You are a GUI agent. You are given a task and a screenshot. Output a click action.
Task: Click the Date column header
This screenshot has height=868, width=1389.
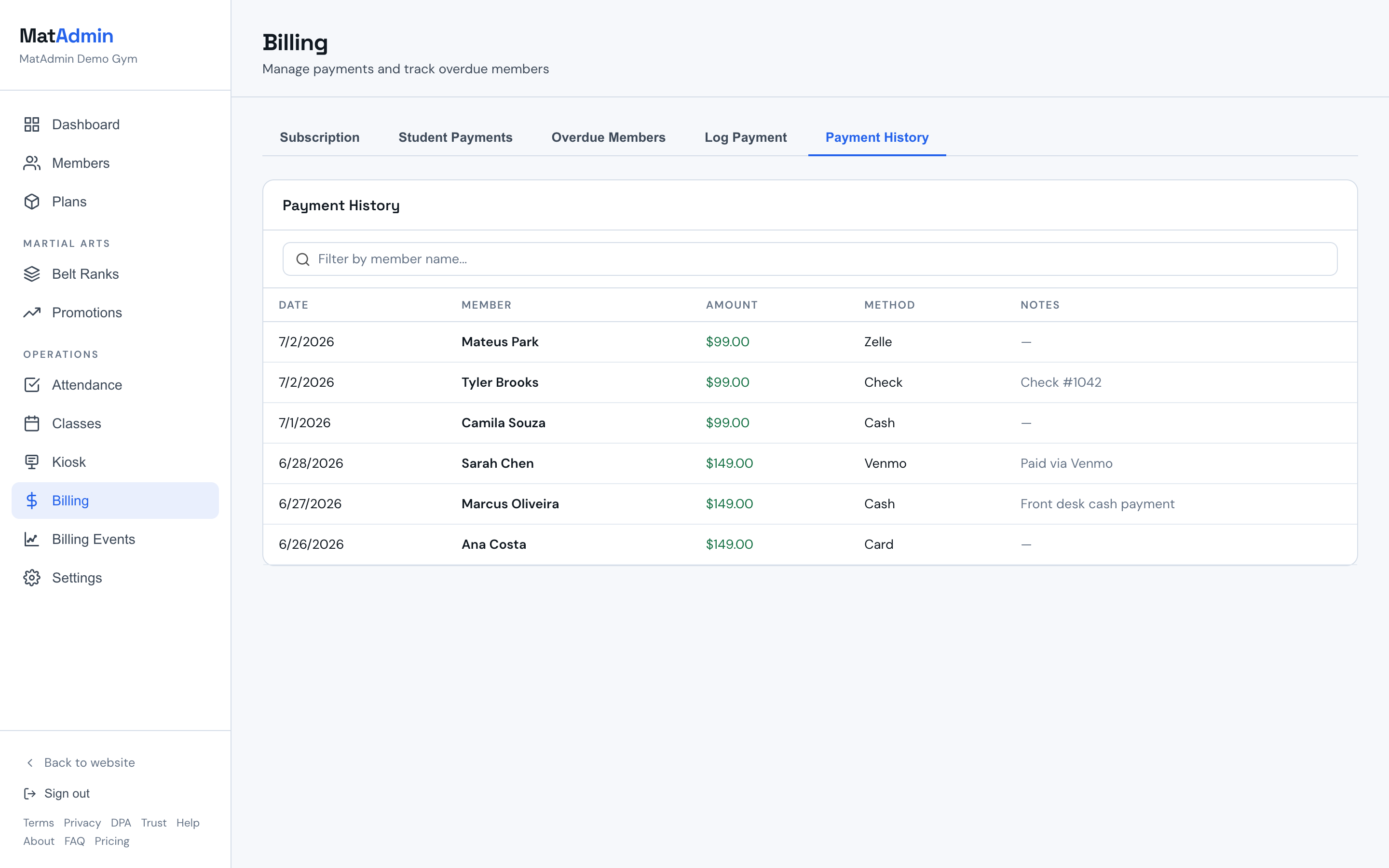point(293,305)
